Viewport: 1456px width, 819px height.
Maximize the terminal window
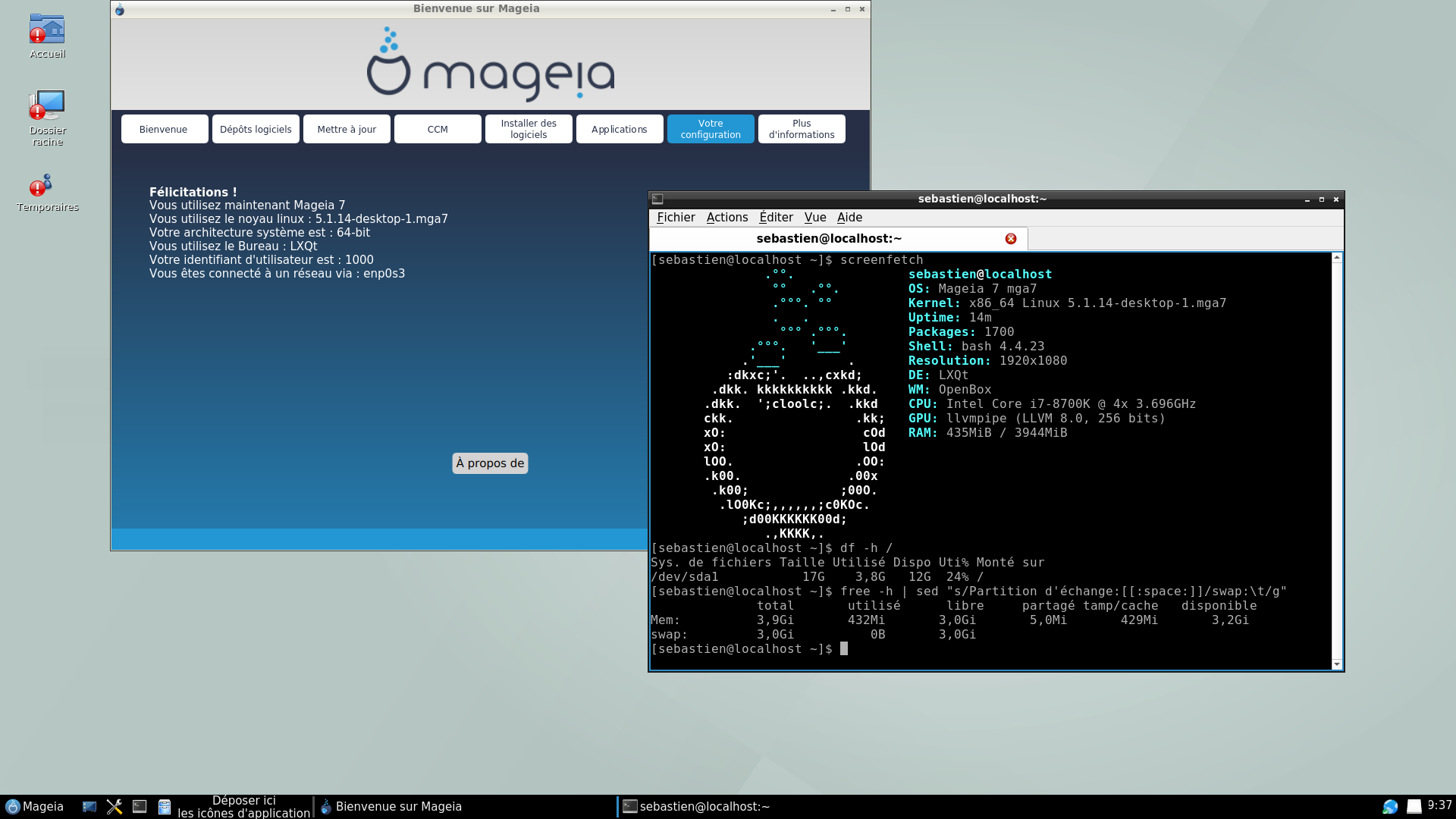click(1322, 199)
